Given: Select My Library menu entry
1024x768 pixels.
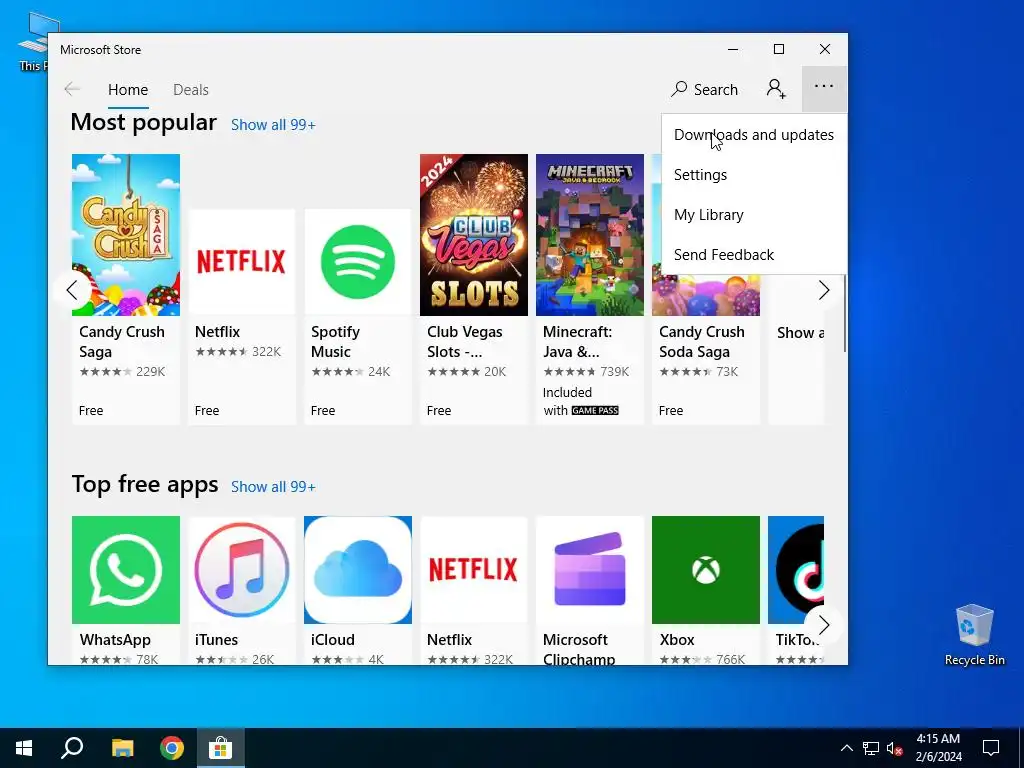Looking at the screenshot, I should (x=754, y=215).
